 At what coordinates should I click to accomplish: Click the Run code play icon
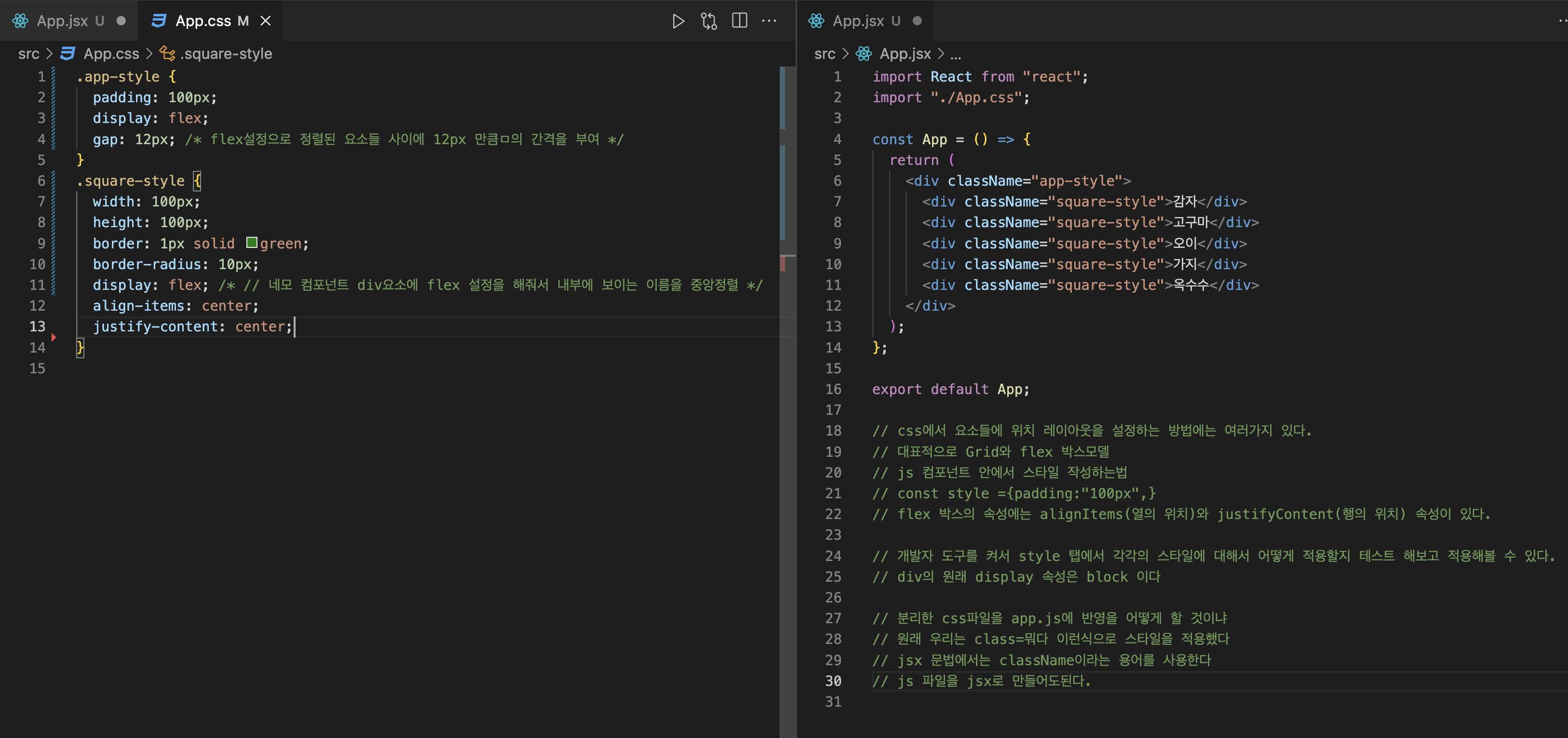point(678,21)
